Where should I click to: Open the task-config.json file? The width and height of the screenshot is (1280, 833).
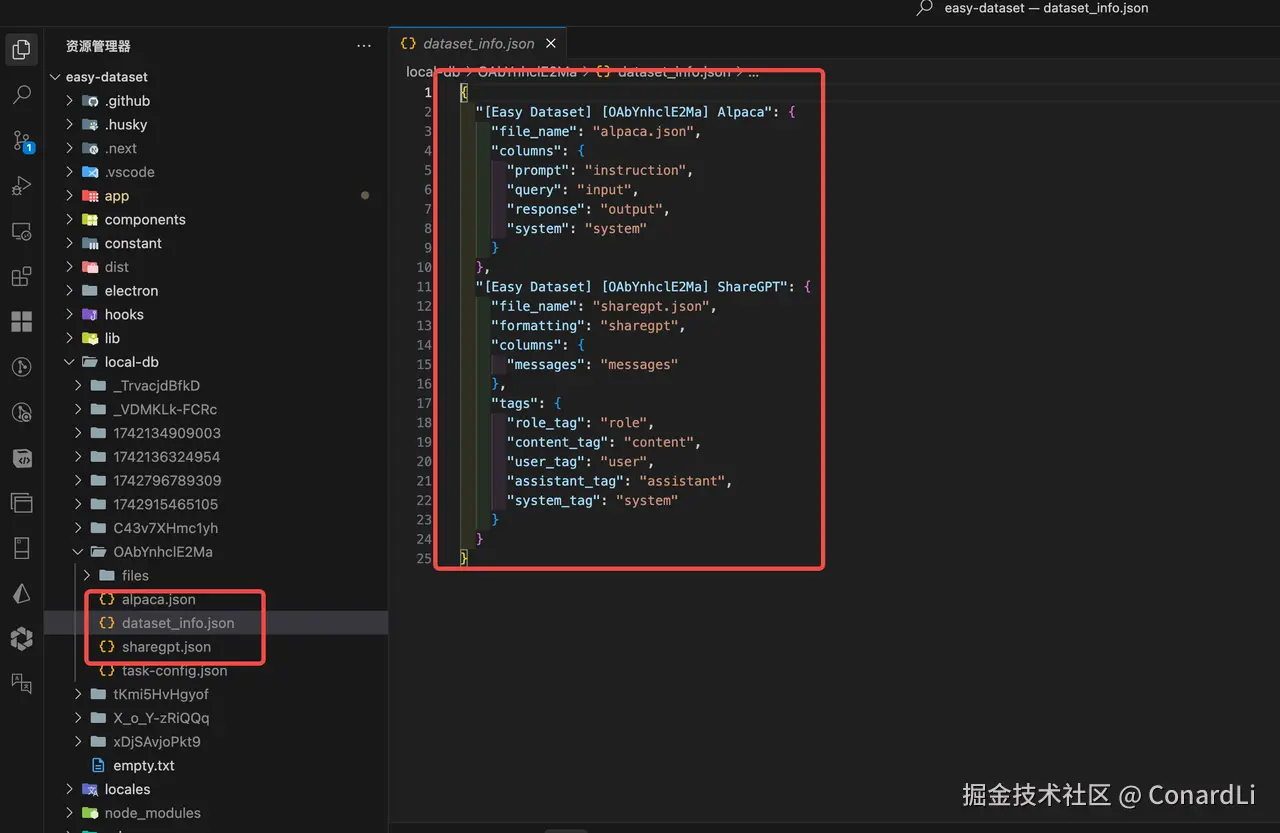[174, 671]
